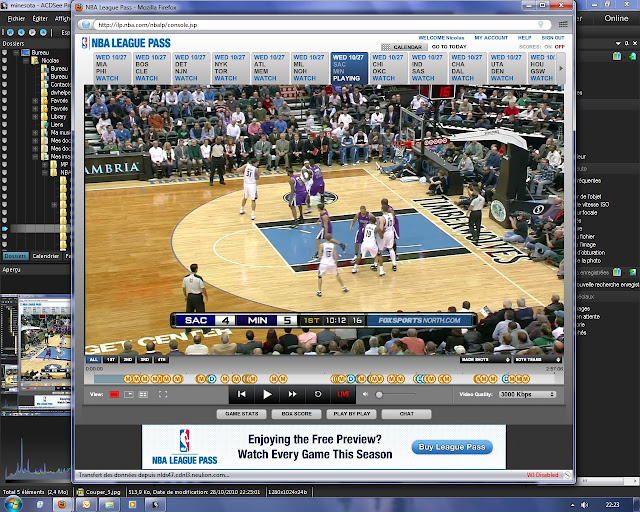Watch the MIA vs PHI game tab

[x=111, y=68]
